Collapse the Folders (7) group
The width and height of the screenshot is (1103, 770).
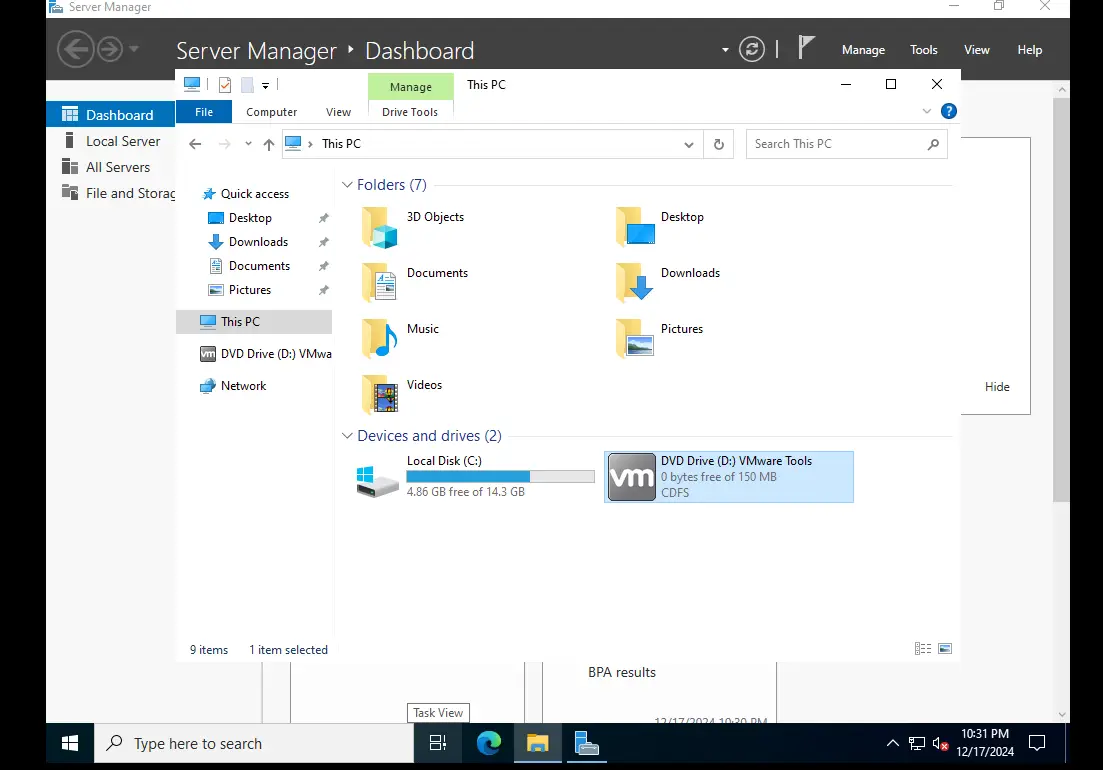point(347,185)
